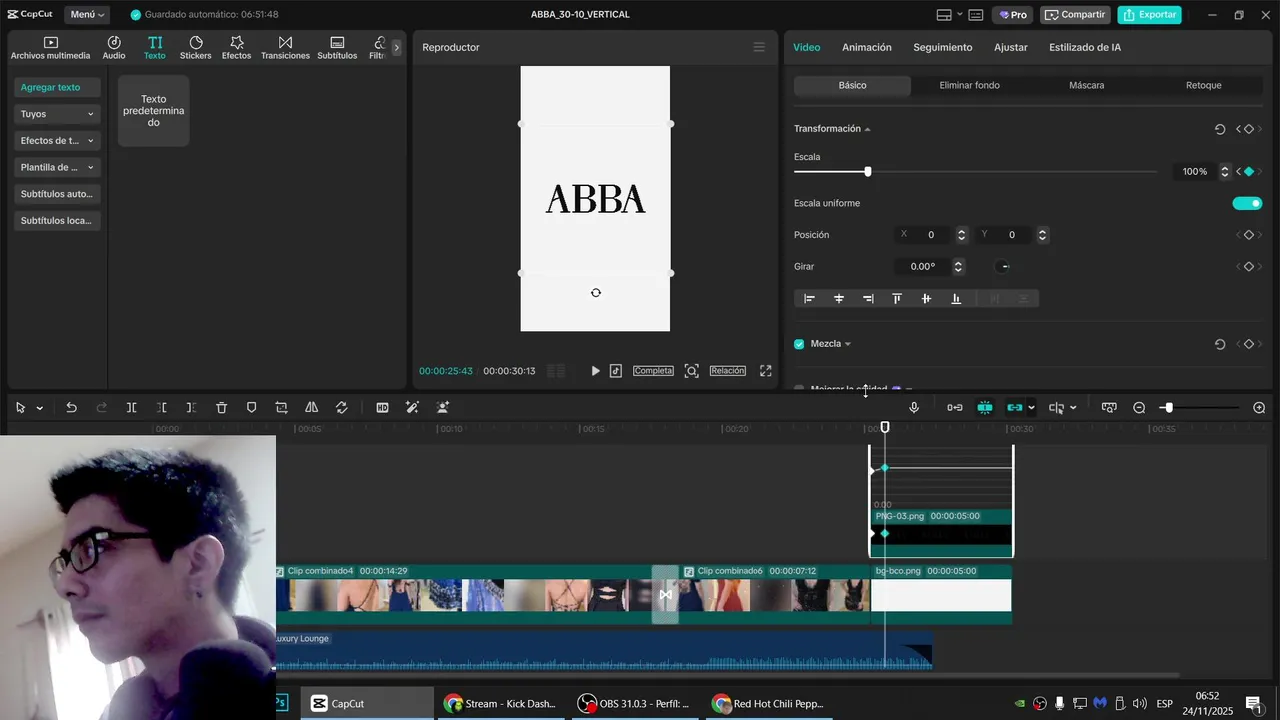Adjust the Escala slider handle
Viewport: 1280px width, 720px height.
pyautogui.click(x=868, y=172)
